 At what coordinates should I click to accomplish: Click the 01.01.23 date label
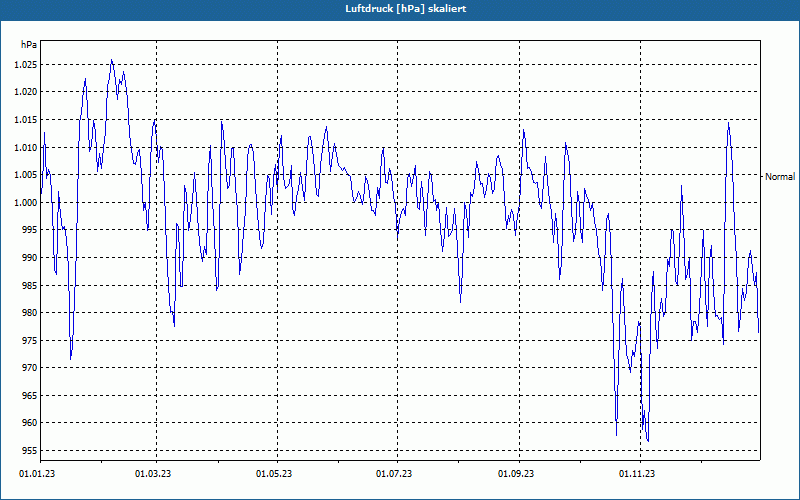tap(37, 474)
